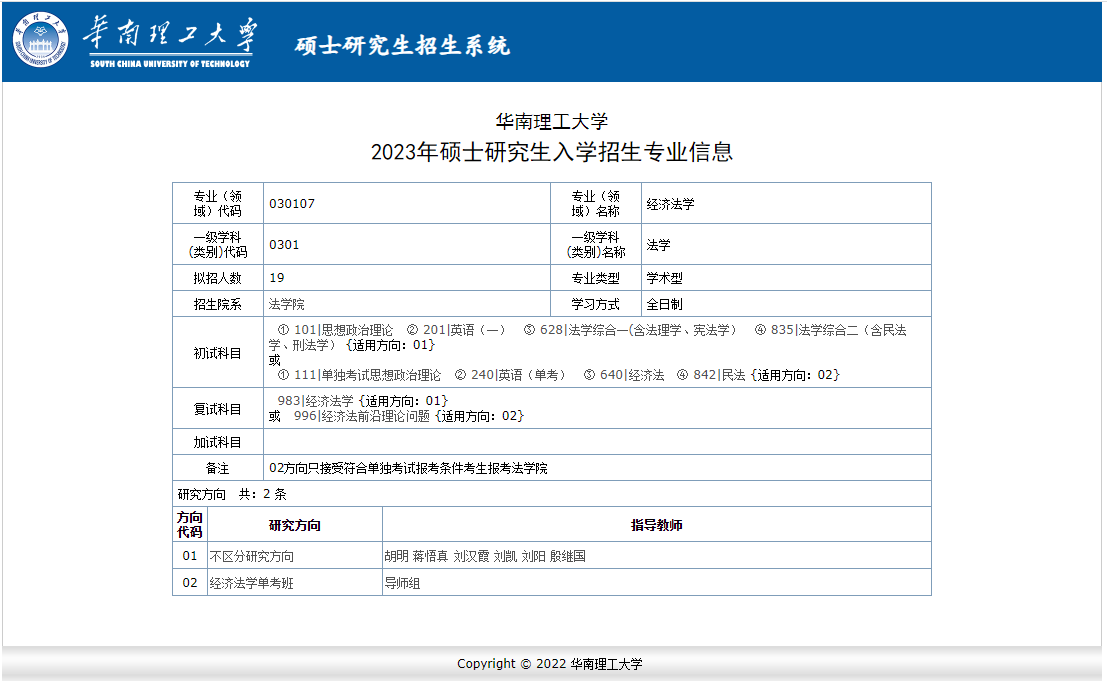This screenshot has height=687, width=1107.
Task: Click the 一级学科(类别)名称 label cell
Action: [x=596, y=245]
